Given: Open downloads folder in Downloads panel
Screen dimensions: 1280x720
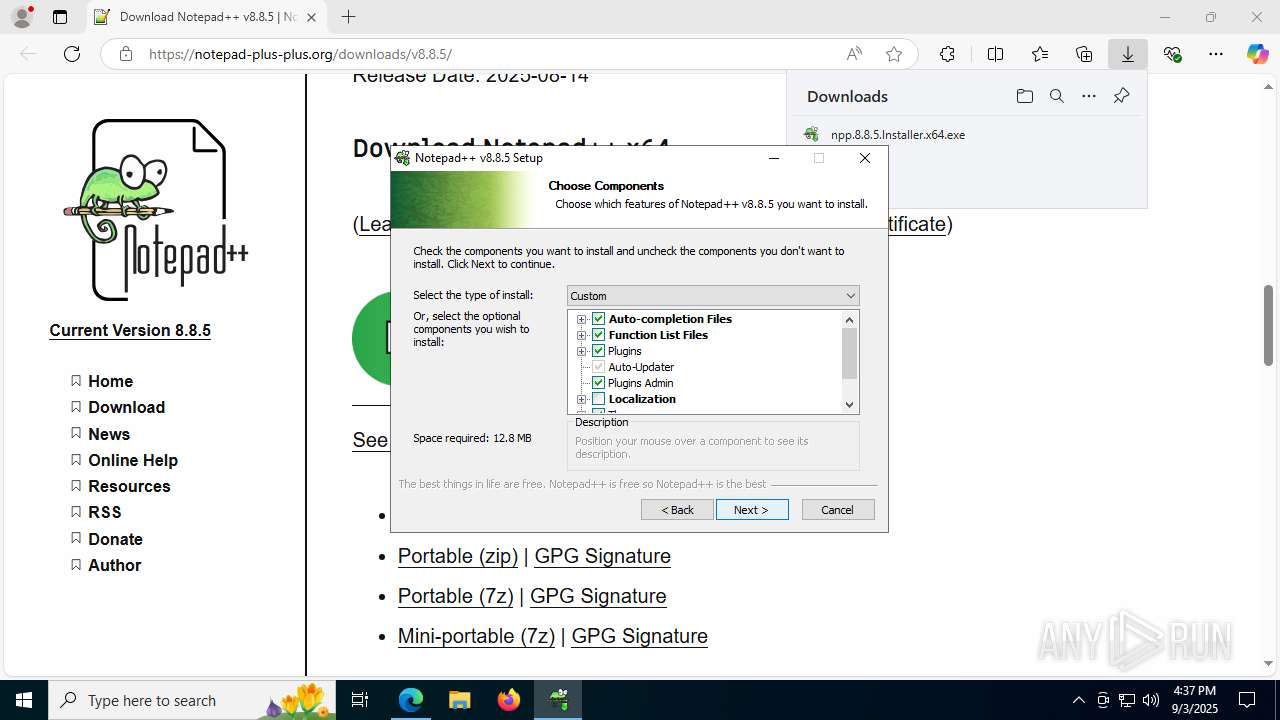Looking at the screenshot, I should [1024, 96].
